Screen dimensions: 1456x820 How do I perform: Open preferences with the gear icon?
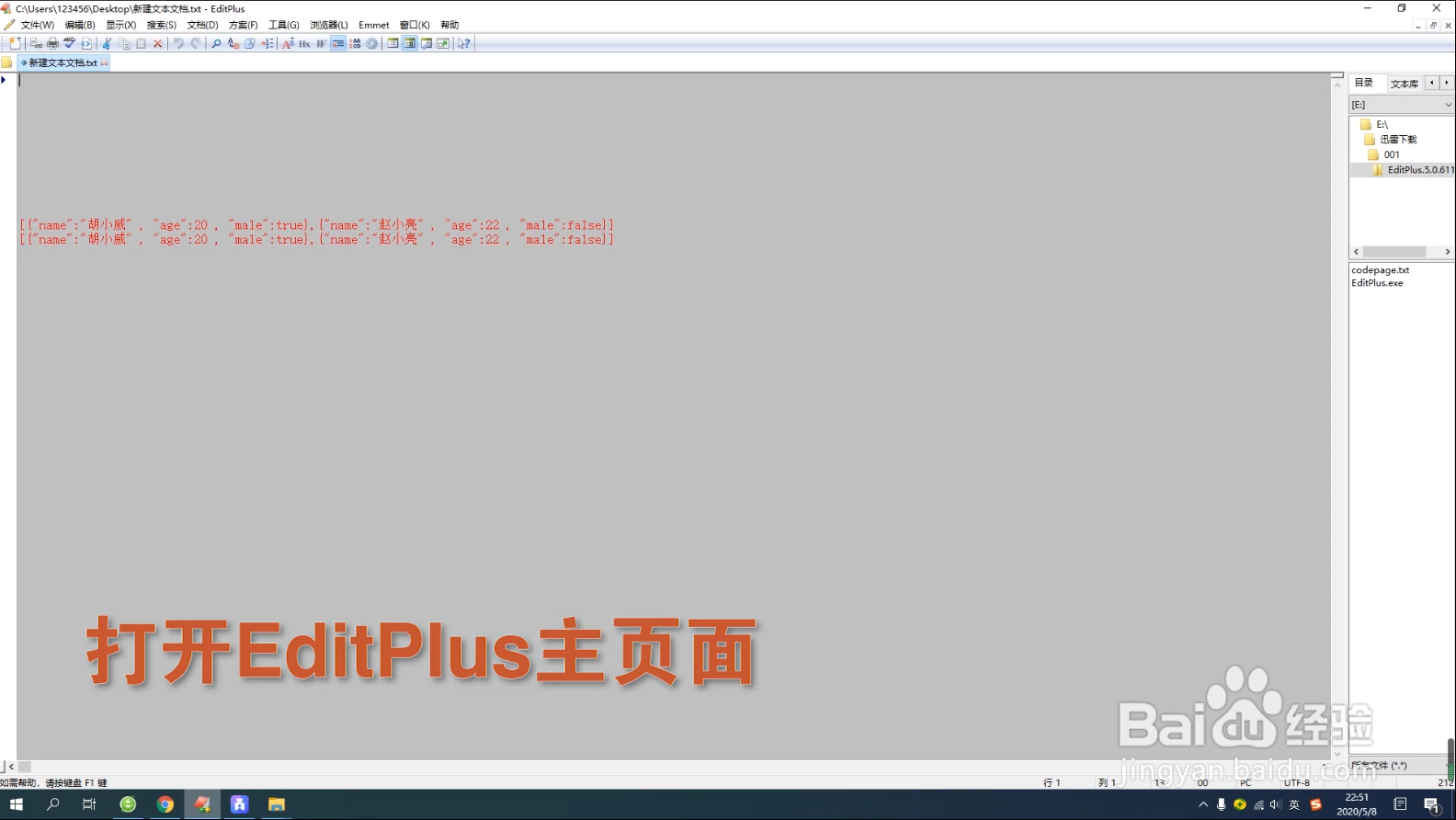pyautogui.click(x=371, y=43)
